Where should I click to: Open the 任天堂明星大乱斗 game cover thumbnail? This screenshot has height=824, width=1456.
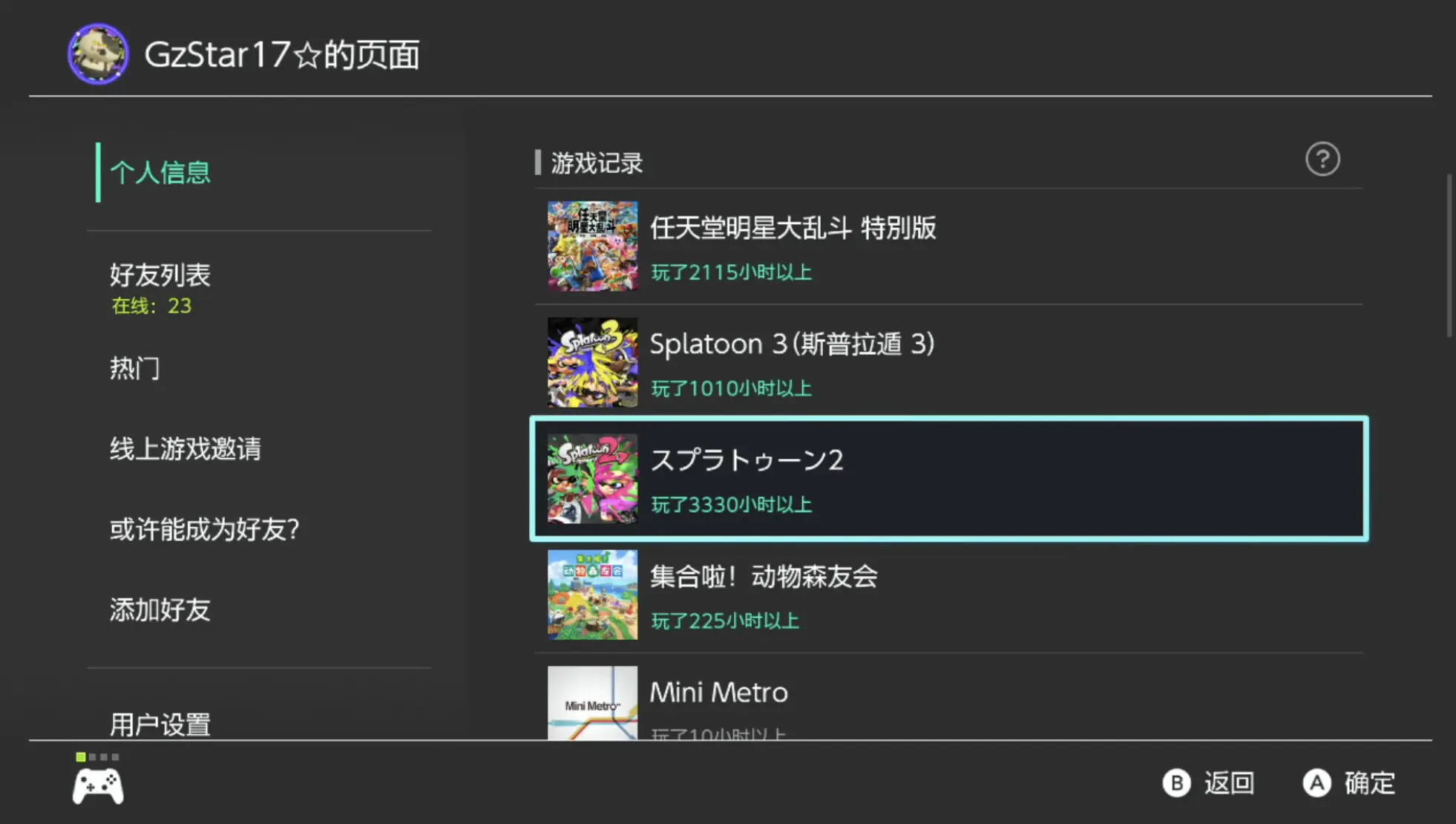(592, 246)
